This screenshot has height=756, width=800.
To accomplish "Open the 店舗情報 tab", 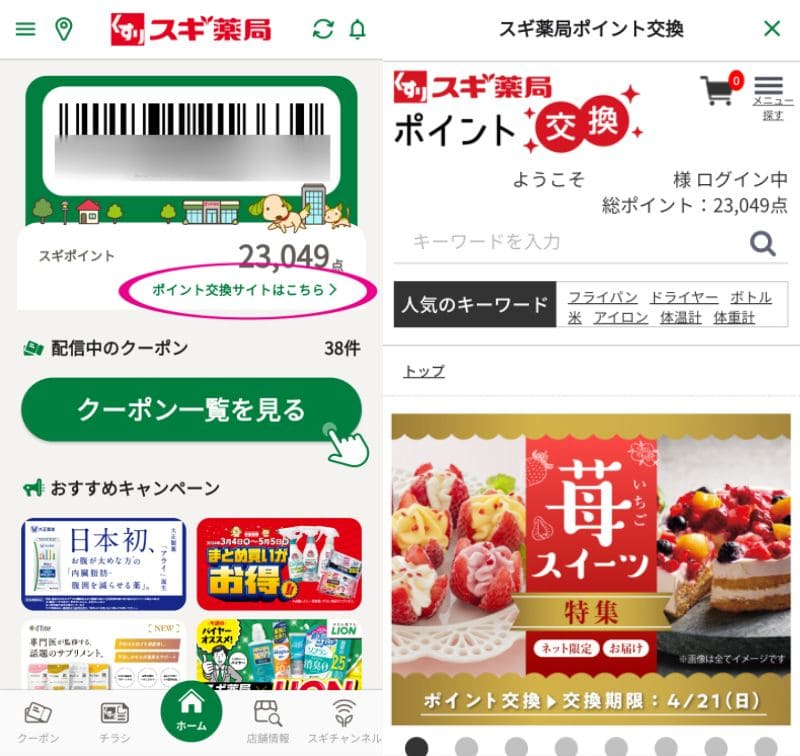I will point(268,723).
